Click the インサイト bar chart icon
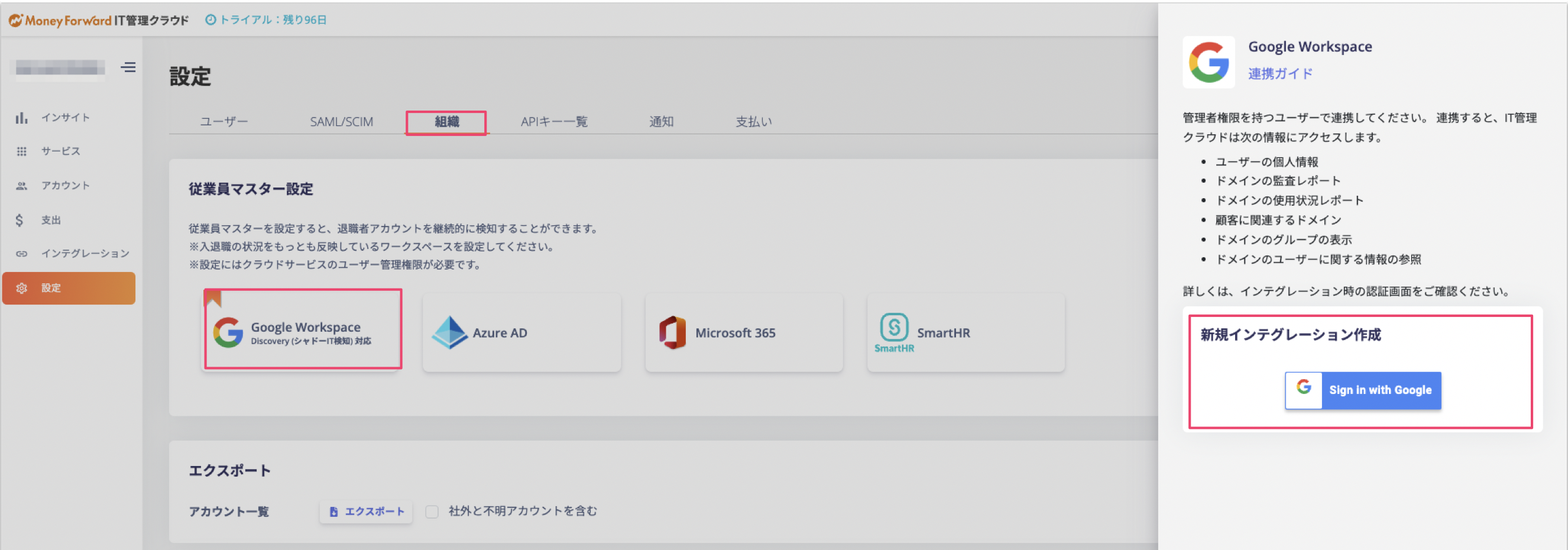Image resolution: width=1568 pixels, height=550 pixels. (22, 118)
